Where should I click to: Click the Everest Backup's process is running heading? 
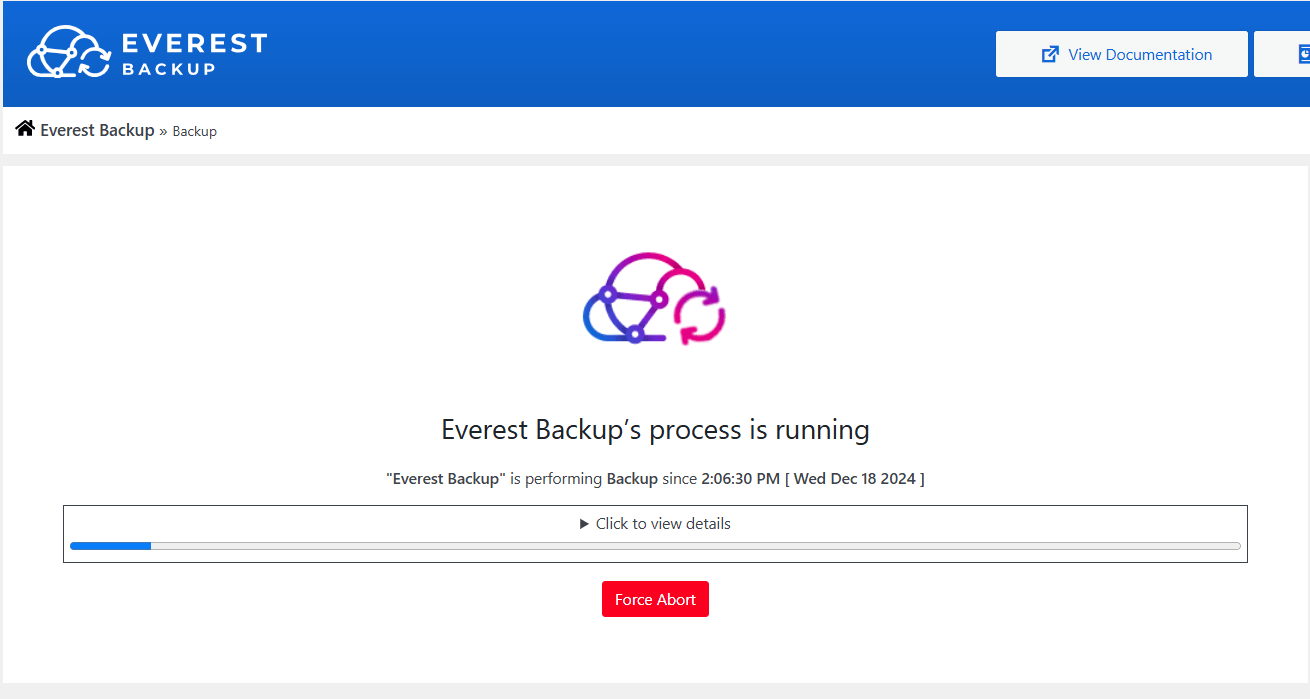click(655, 429)
